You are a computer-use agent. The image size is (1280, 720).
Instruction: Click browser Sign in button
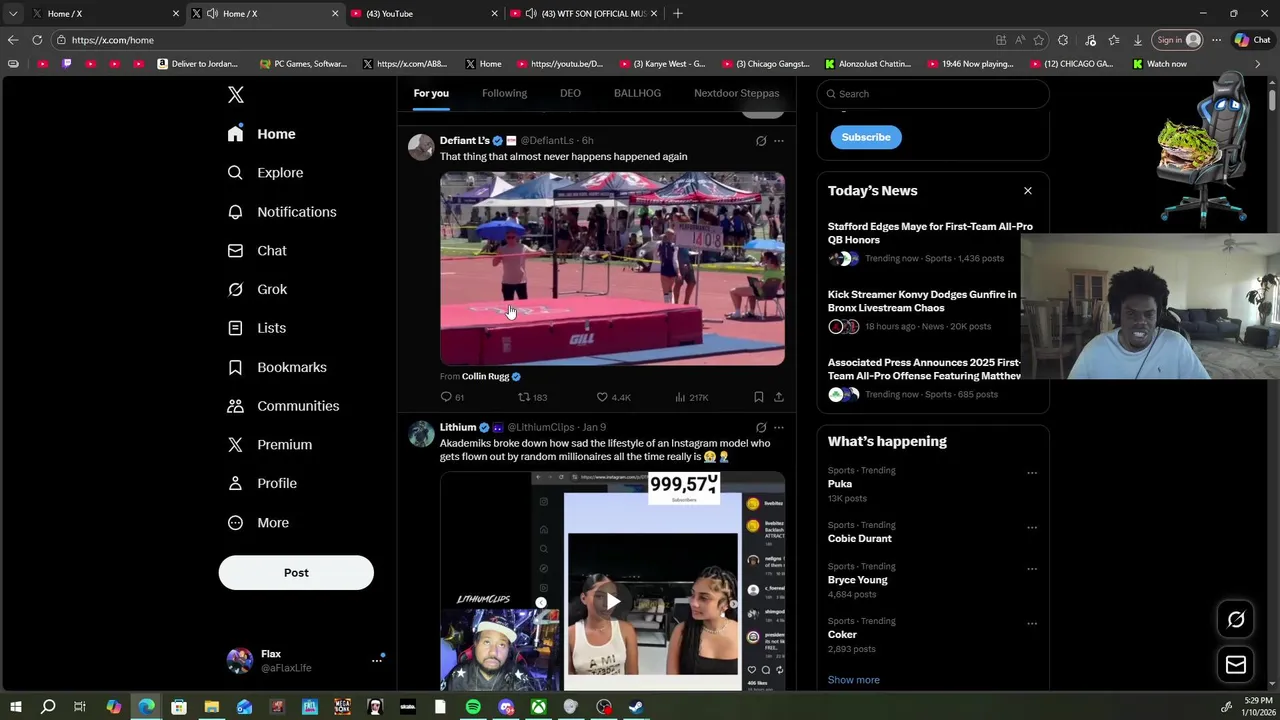[x=1177, y=40]
